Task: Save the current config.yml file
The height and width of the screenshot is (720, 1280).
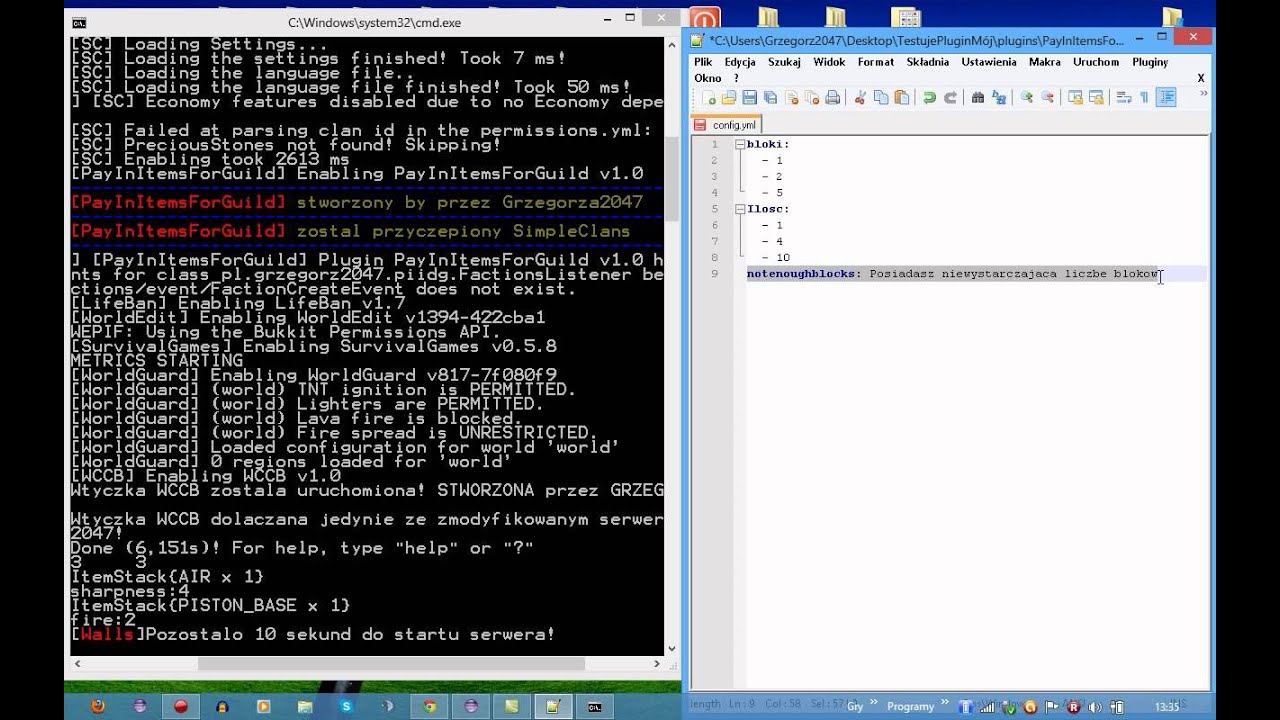Action: tap(750, 97)
